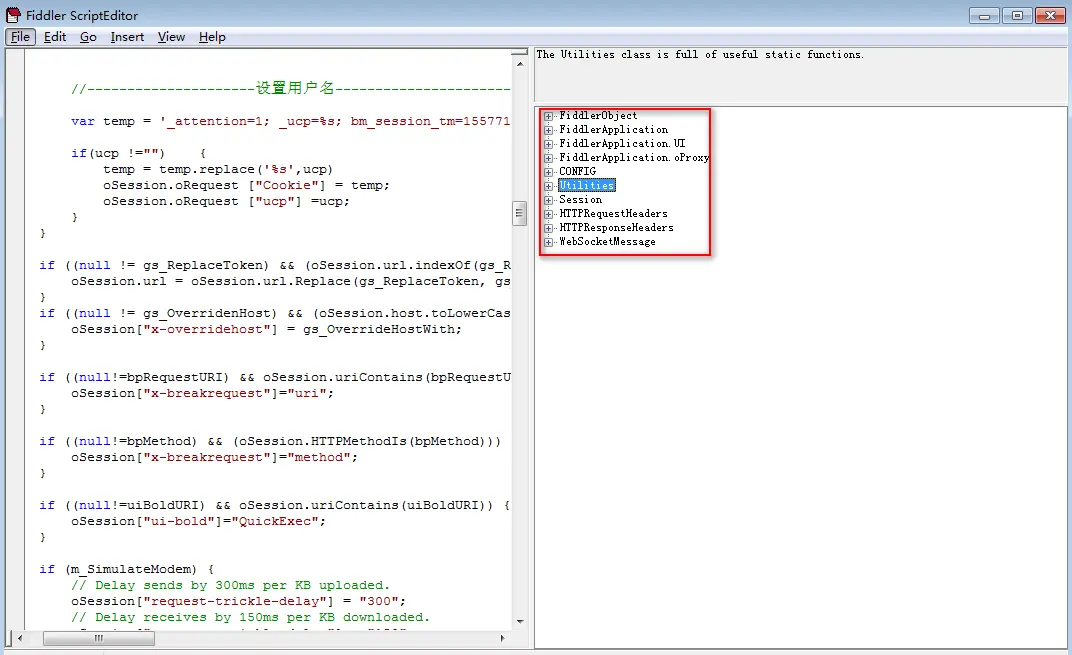Click the x-breakrequest "method" line
This screenshot has width=1072, height=655.
pos(215,457)
